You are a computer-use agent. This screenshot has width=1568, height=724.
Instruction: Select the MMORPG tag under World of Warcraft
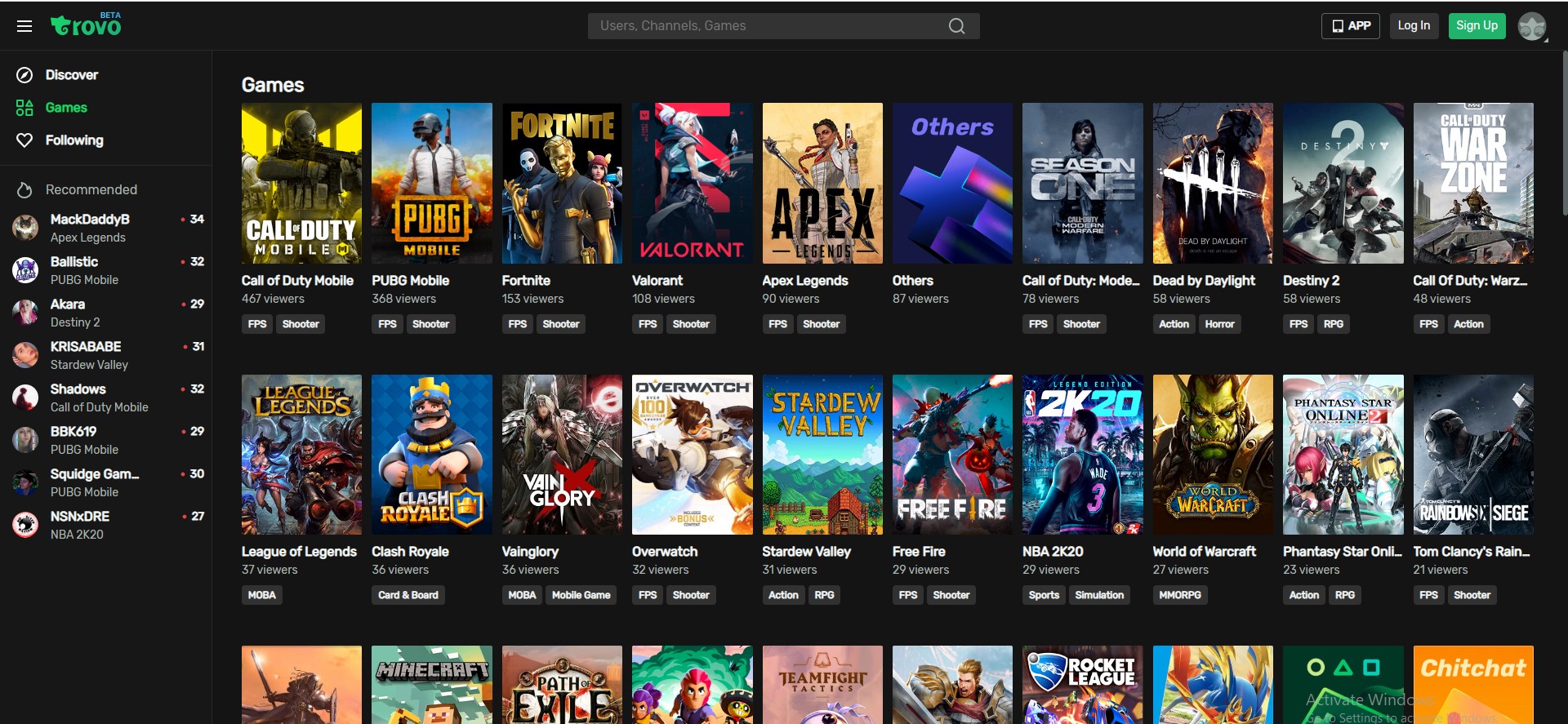coord(1179,595)
